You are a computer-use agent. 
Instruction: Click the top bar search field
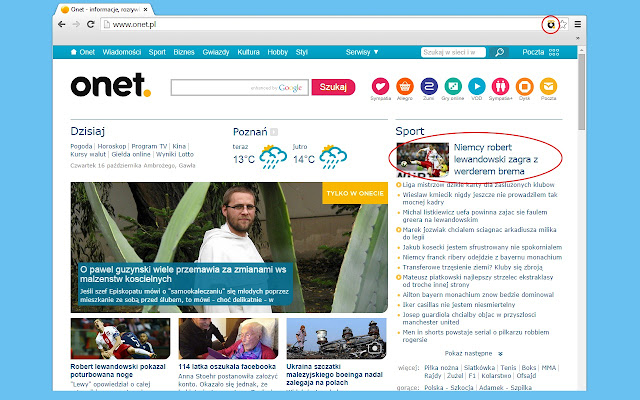click(453, 52)
